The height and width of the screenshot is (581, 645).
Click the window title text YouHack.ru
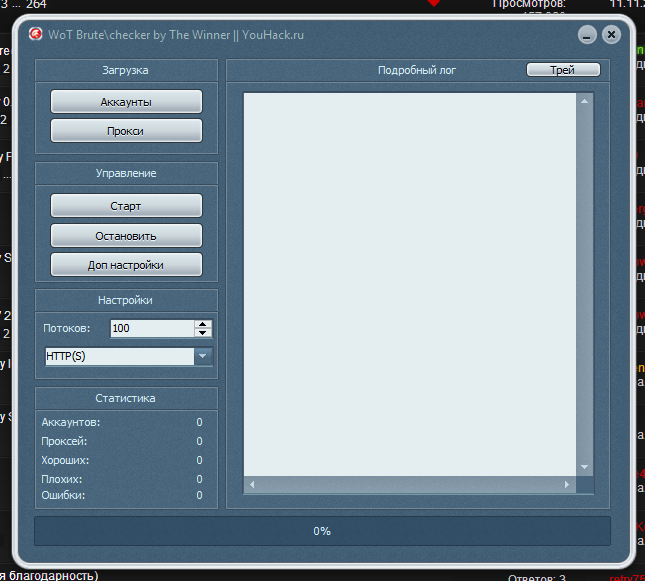coord(273,35)
